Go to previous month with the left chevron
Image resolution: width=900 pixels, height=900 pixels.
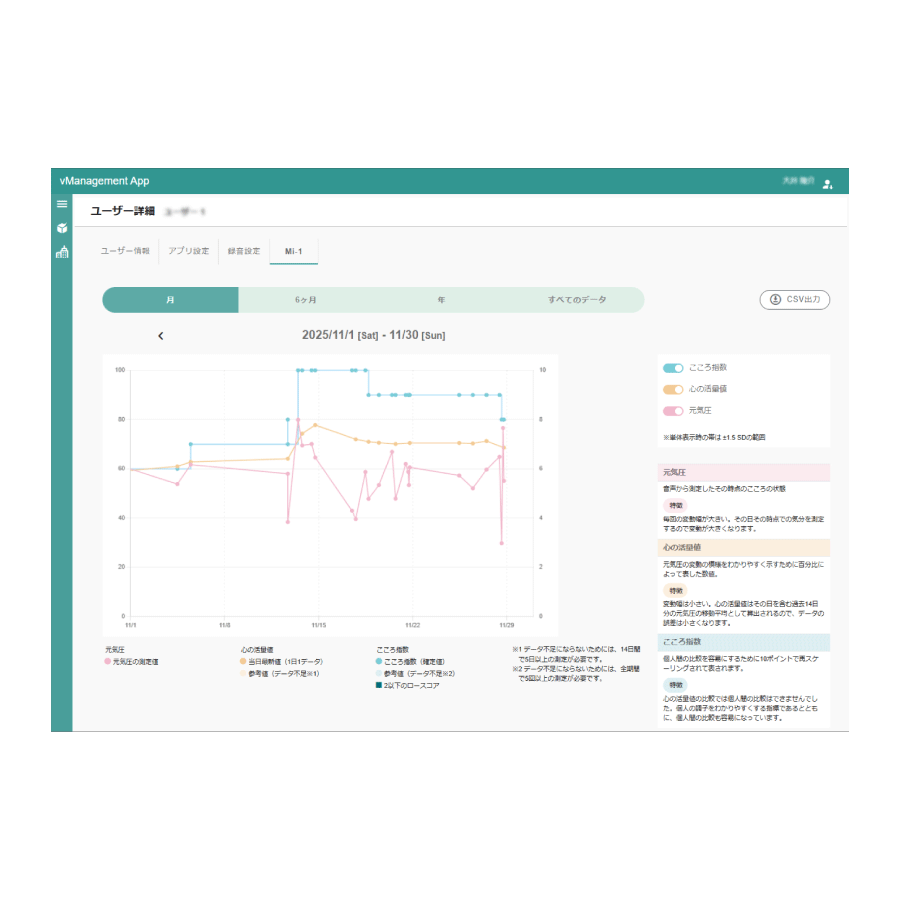pos(160,336)
